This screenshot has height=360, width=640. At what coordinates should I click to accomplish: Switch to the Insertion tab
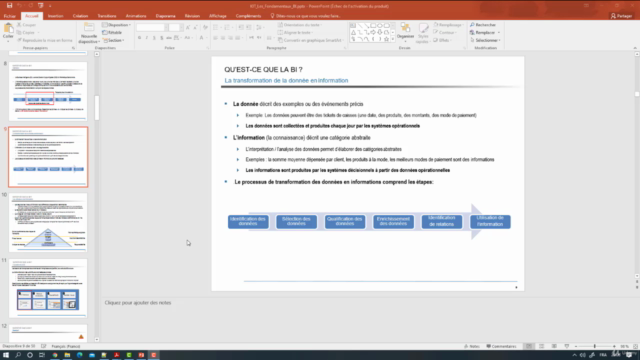[x=56, y=16]
